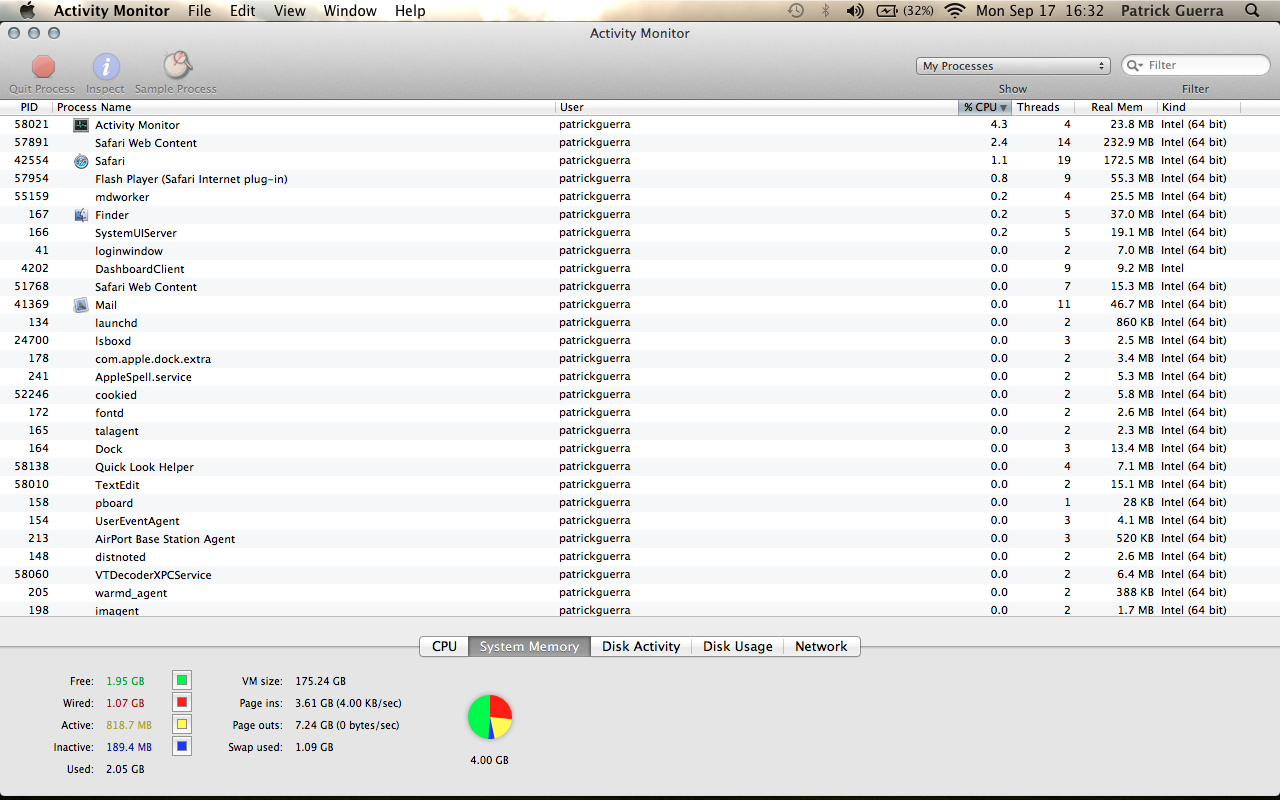Select the Activity Monitor process icon
Viewport: 1280px width, 800px height.
[x=81, y=125]
